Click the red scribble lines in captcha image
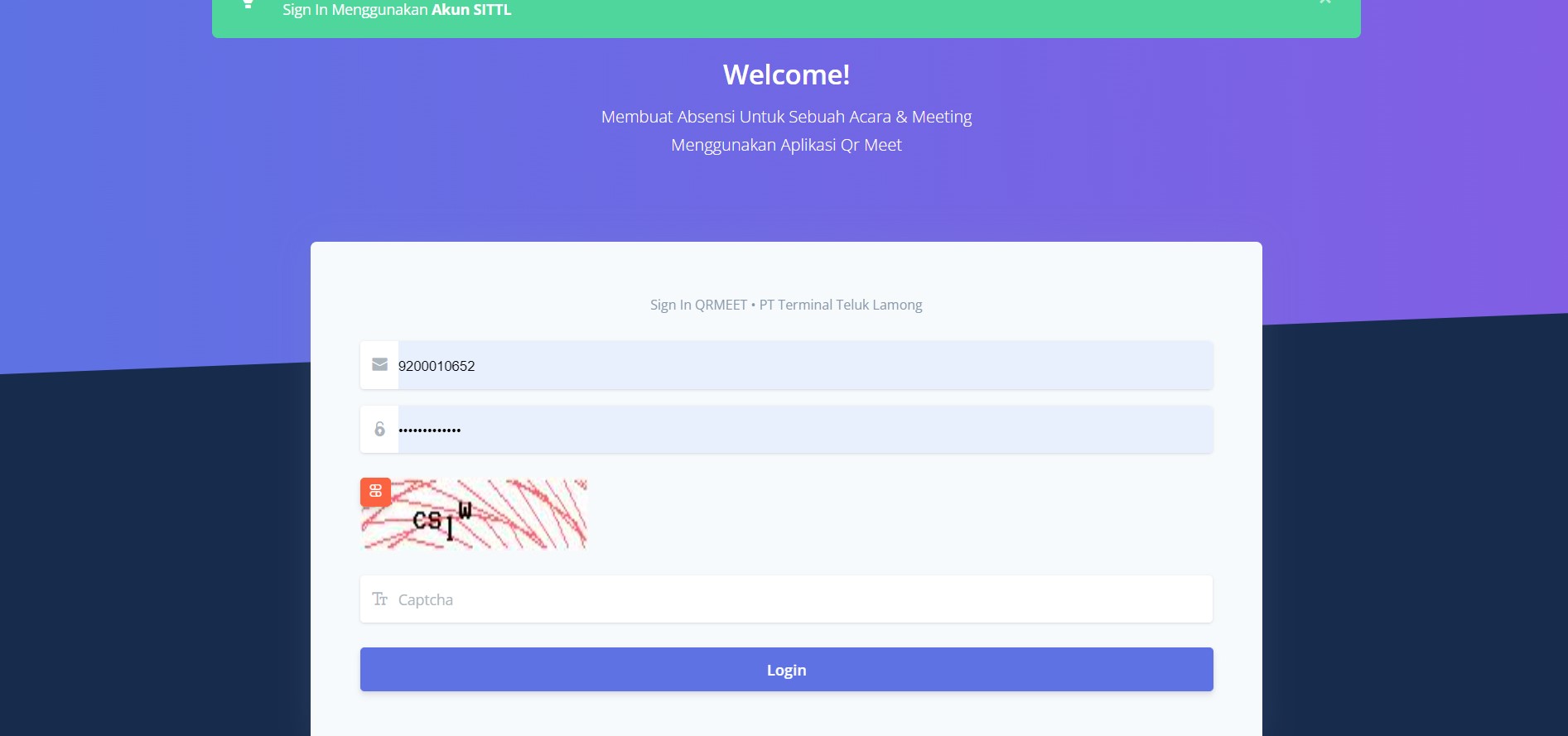 538,513
